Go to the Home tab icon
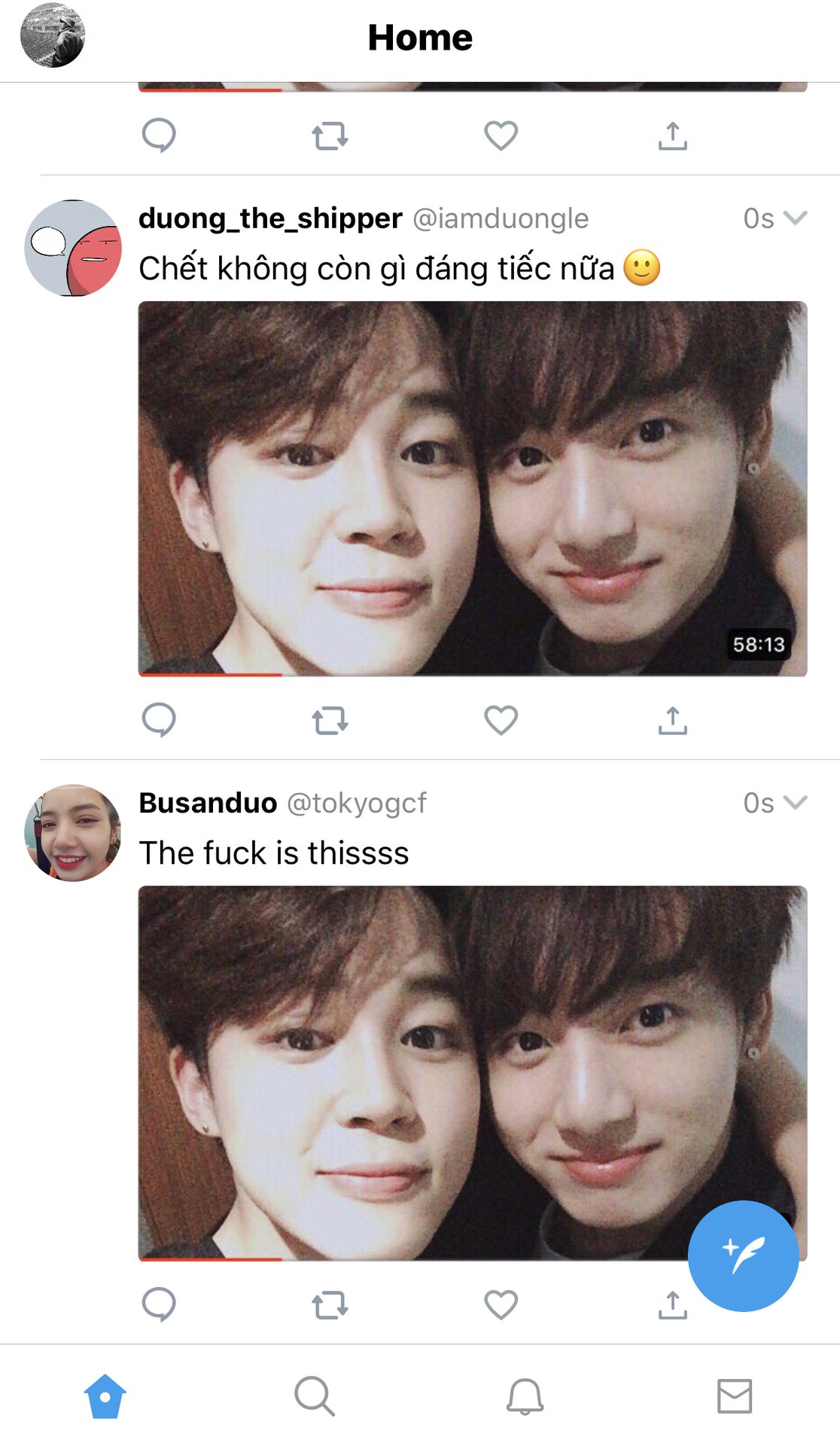Image resolution: width=840 pixels, height=1446 pixels. tap(105, 1396)
